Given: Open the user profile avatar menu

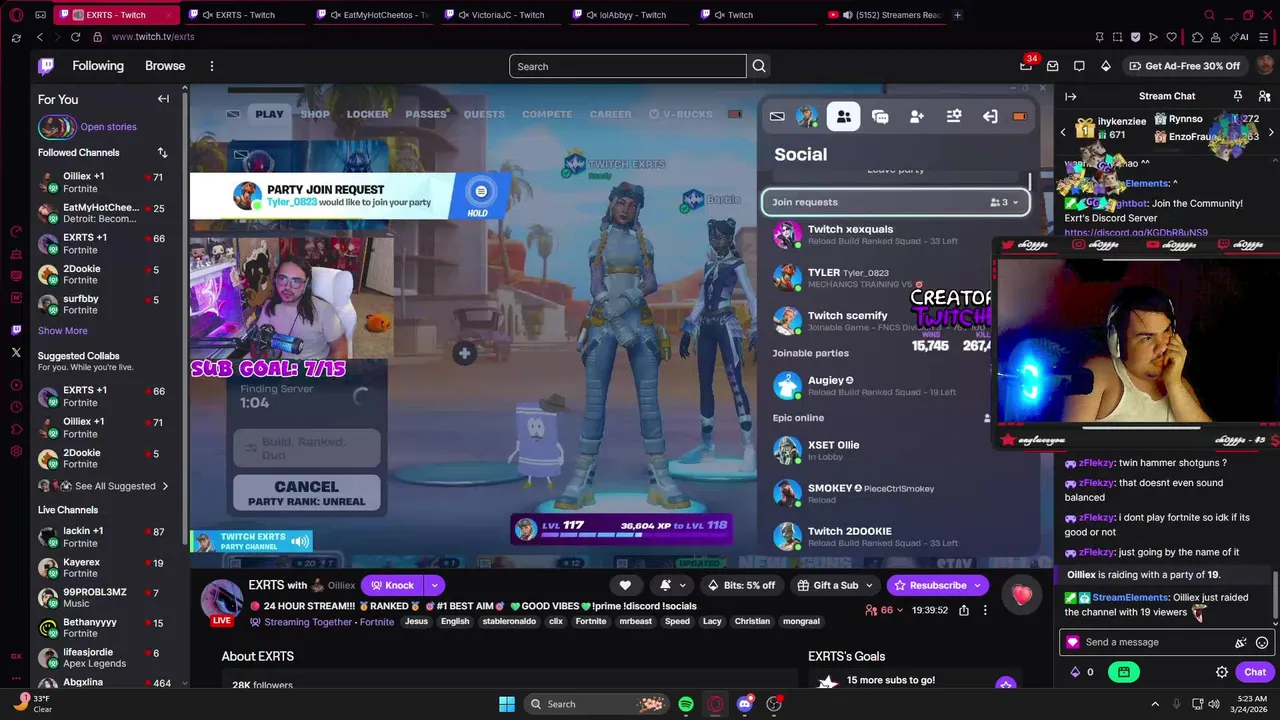Looking at the screenshot, I should point(1264,66).
